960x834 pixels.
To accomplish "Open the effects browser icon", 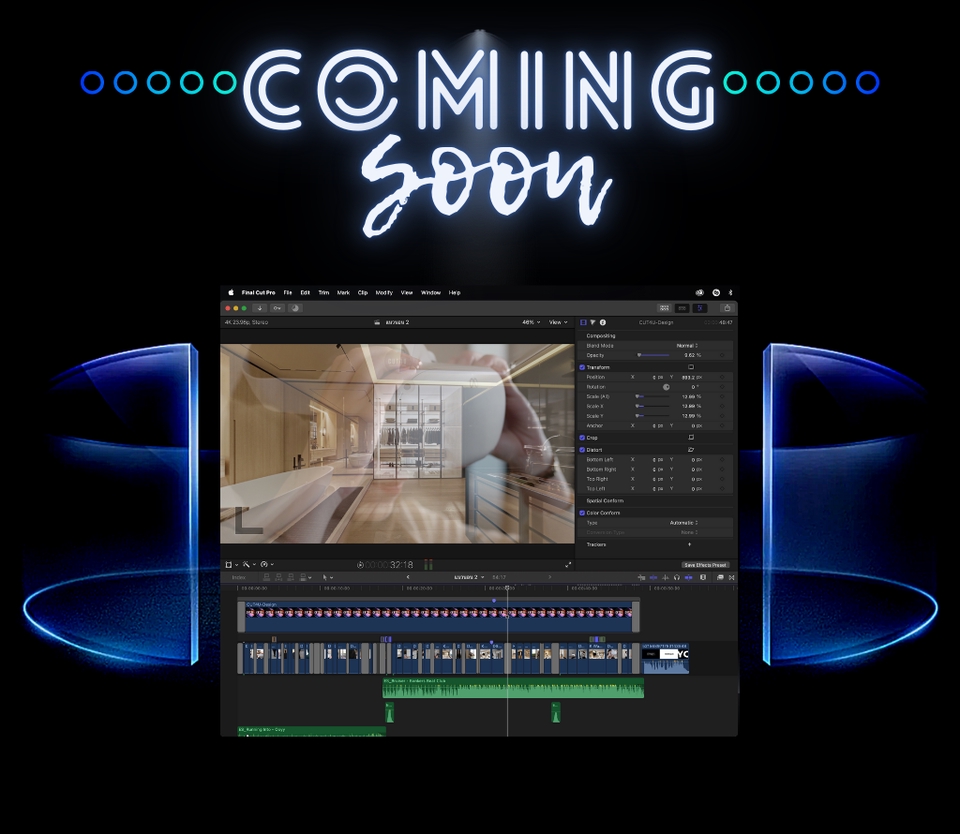I will click(720, 577).
